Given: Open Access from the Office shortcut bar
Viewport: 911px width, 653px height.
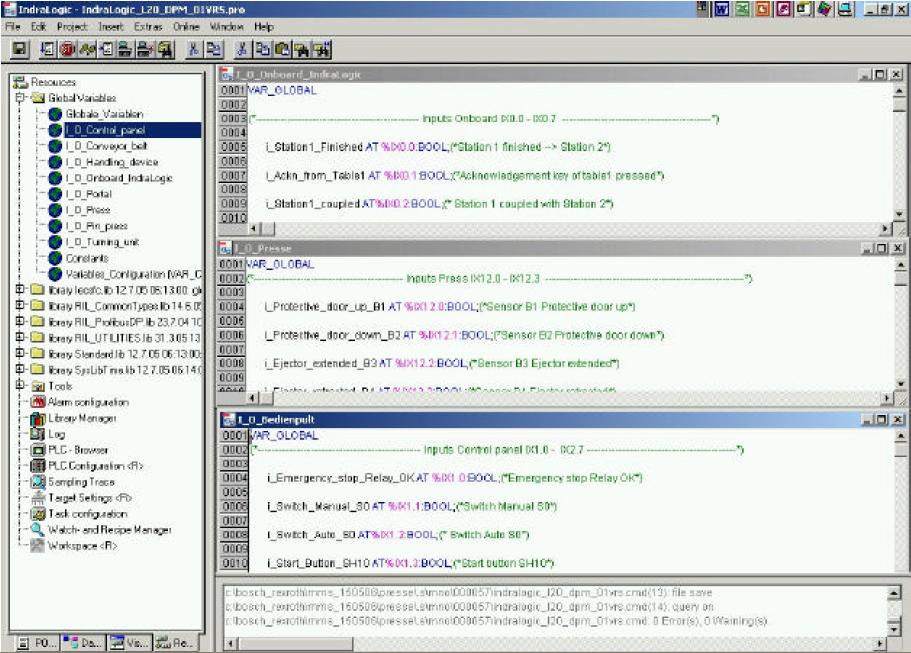Looking at the screenshot, I should (x=783, y=9).
